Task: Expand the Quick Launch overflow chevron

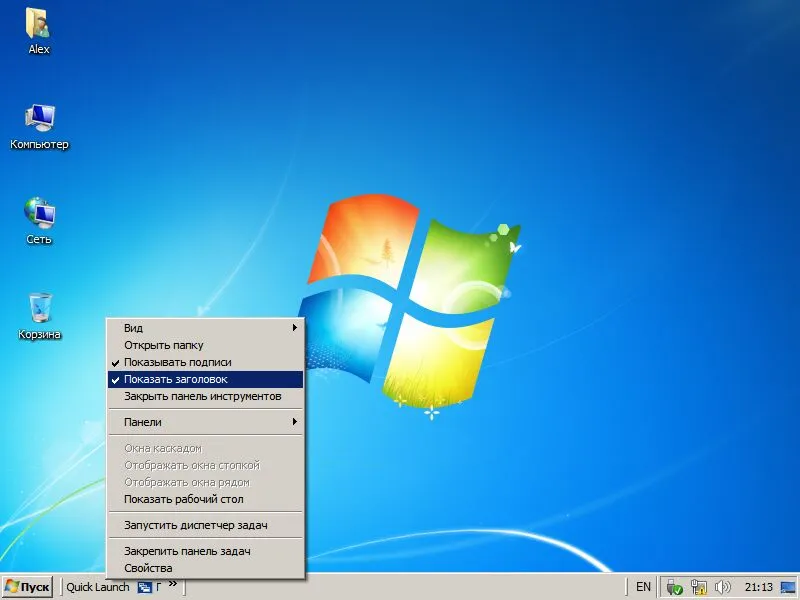Action: 173,584
